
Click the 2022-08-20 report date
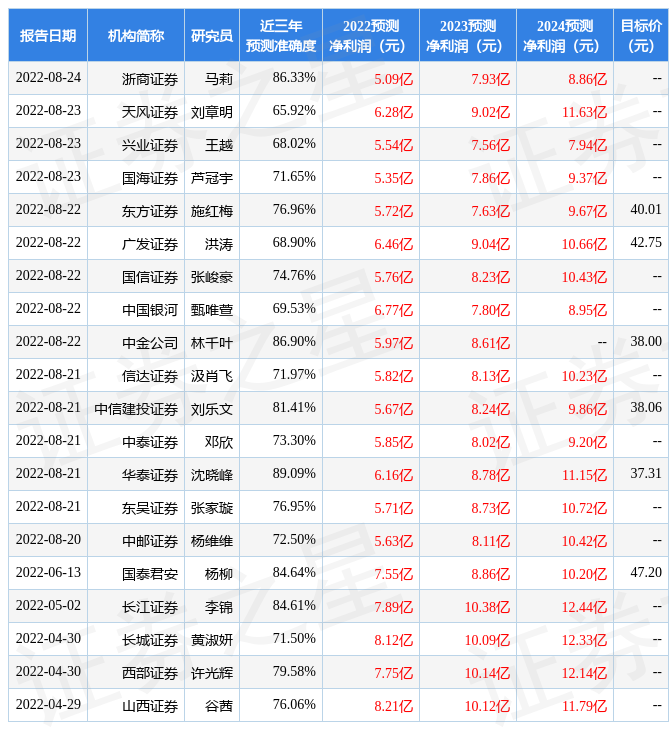click(x=48, y=540)
